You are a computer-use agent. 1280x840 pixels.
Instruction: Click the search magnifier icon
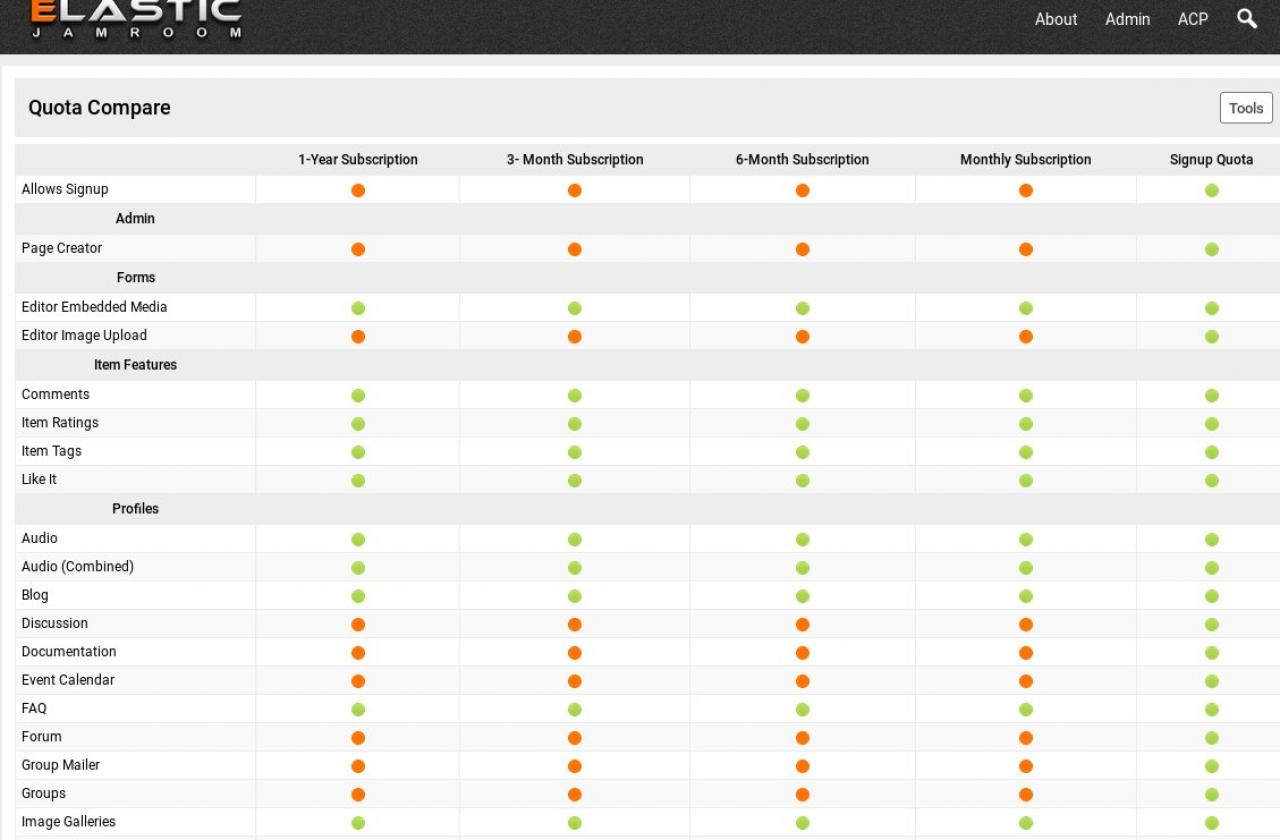(x=1246, y=18)
